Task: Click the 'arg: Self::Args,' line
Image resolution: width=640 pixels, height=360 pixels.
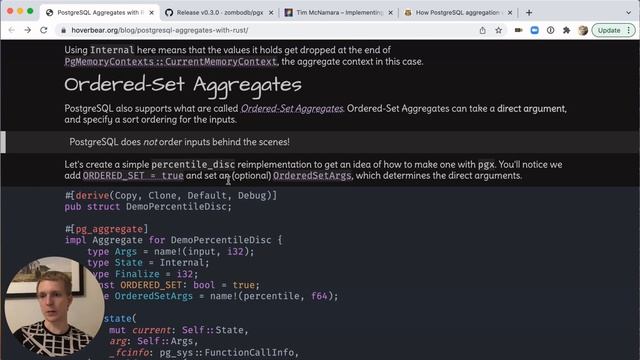Action: [153, 341]
